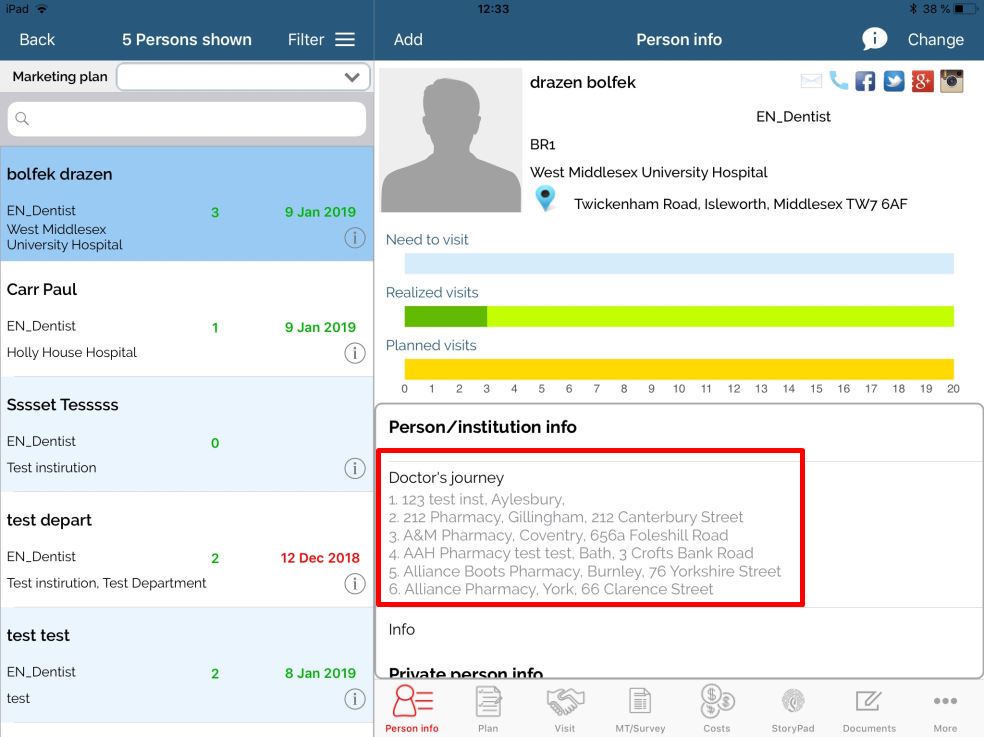
Task: Tap the Change button
Action: pos(935,40)
